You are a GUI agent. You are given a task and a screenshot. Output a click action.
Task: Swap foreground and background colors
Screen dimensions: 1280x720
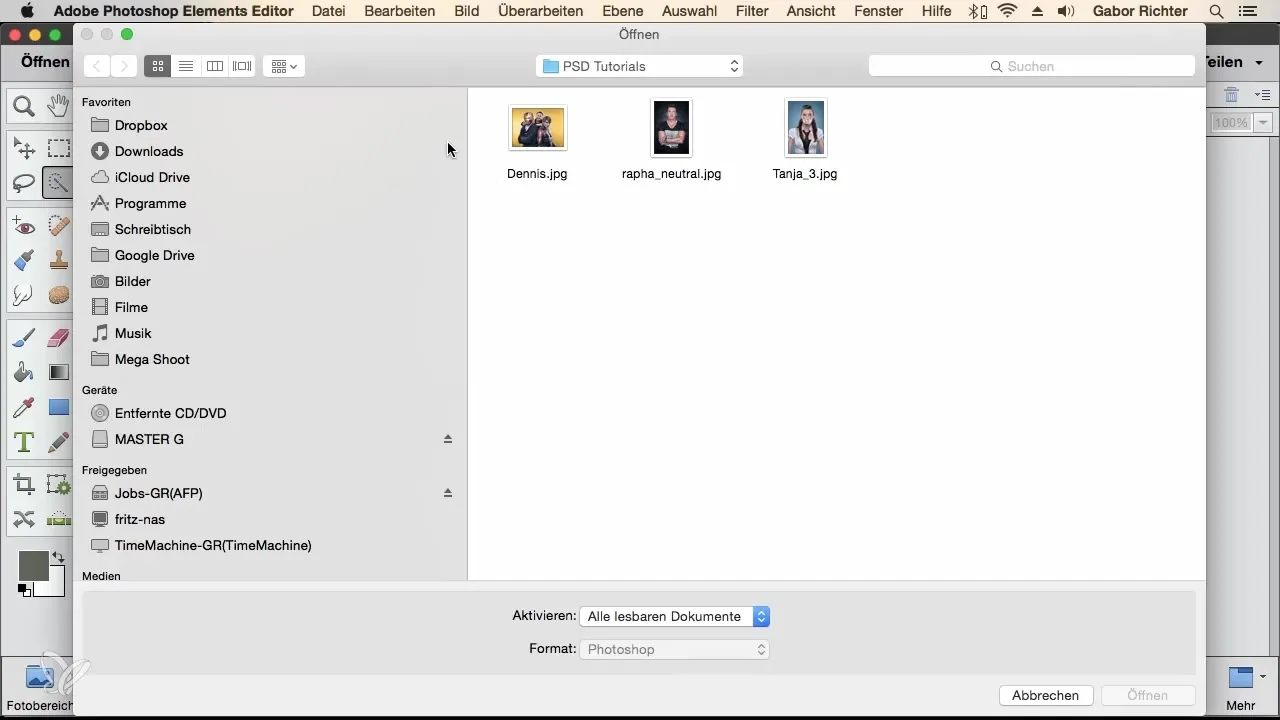tap(58, 558)
